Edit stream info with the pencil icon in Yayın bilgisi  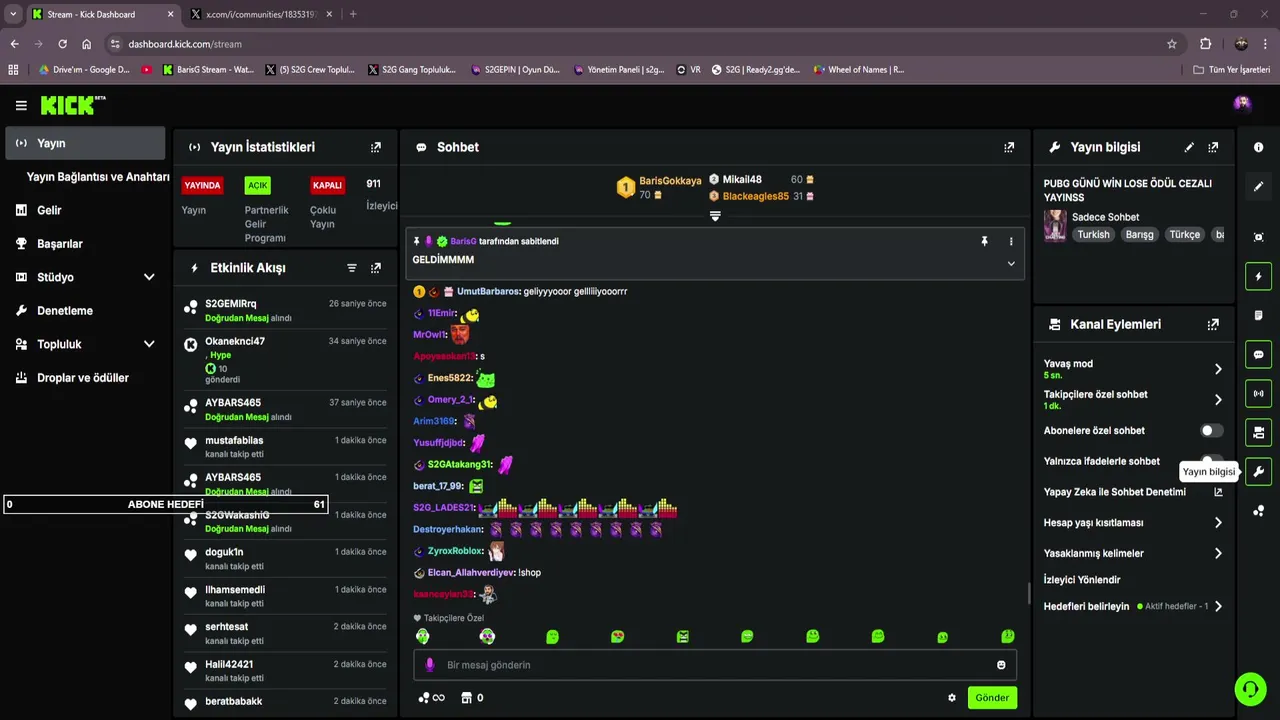pos(1189,147)
